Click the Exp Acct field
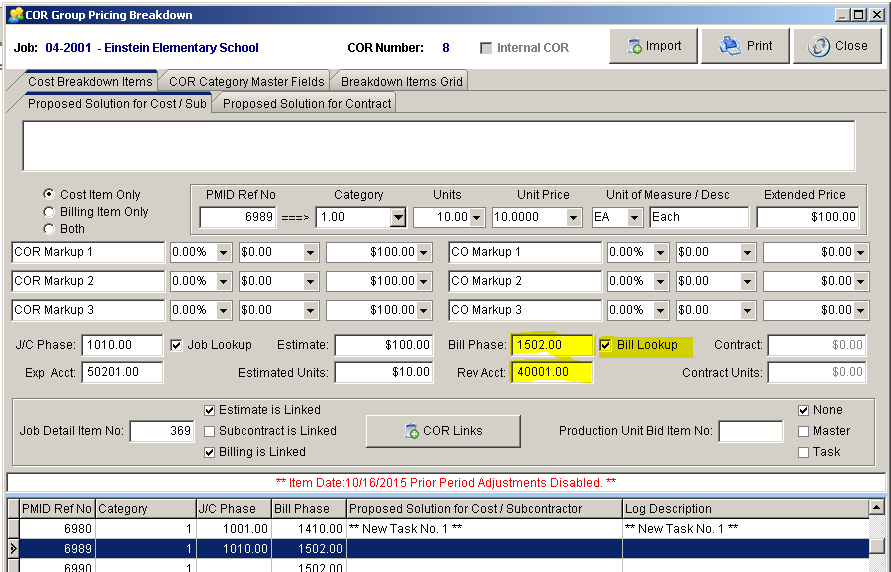Viewport: 891px width, 572px height. click(x=122, y=372)
